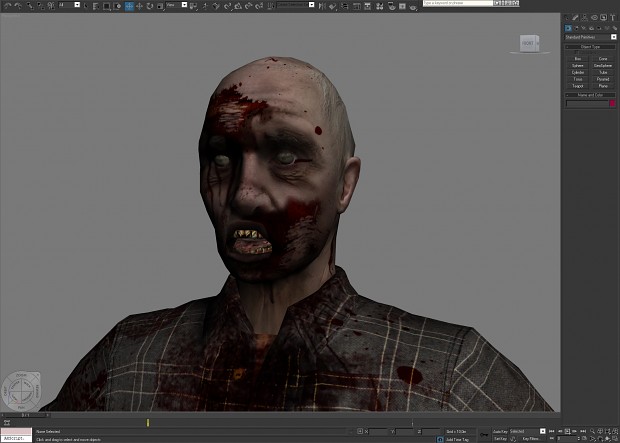Click the Redo arrow icon

pos(18,6)
